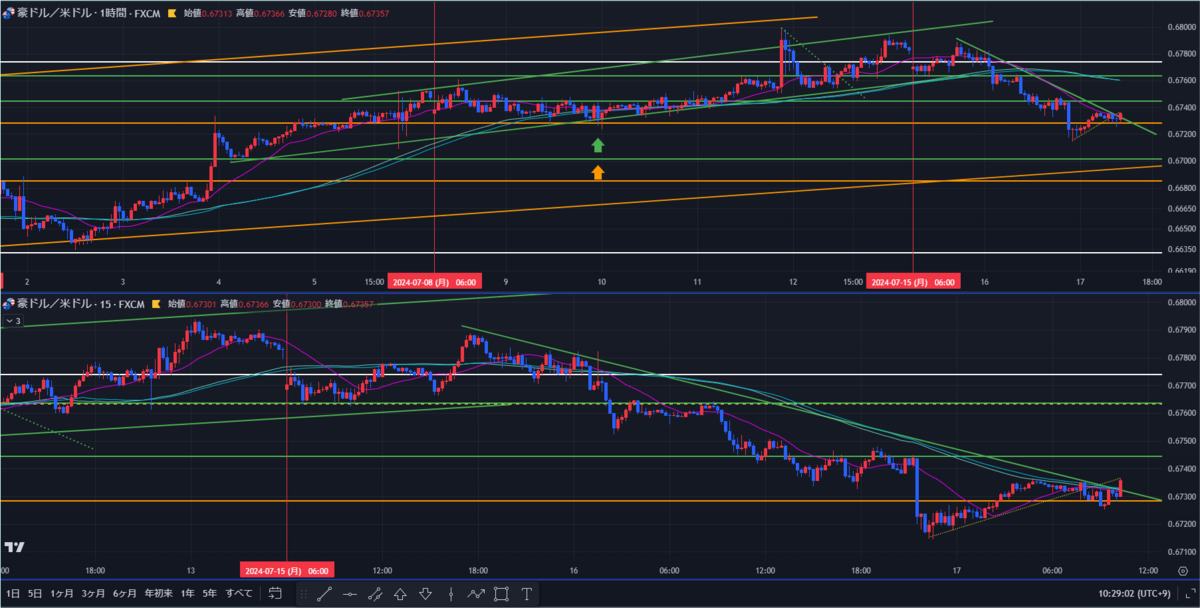
Task: Click the 0.67100 label on lower price axis
Action: tap(1180, 551)
